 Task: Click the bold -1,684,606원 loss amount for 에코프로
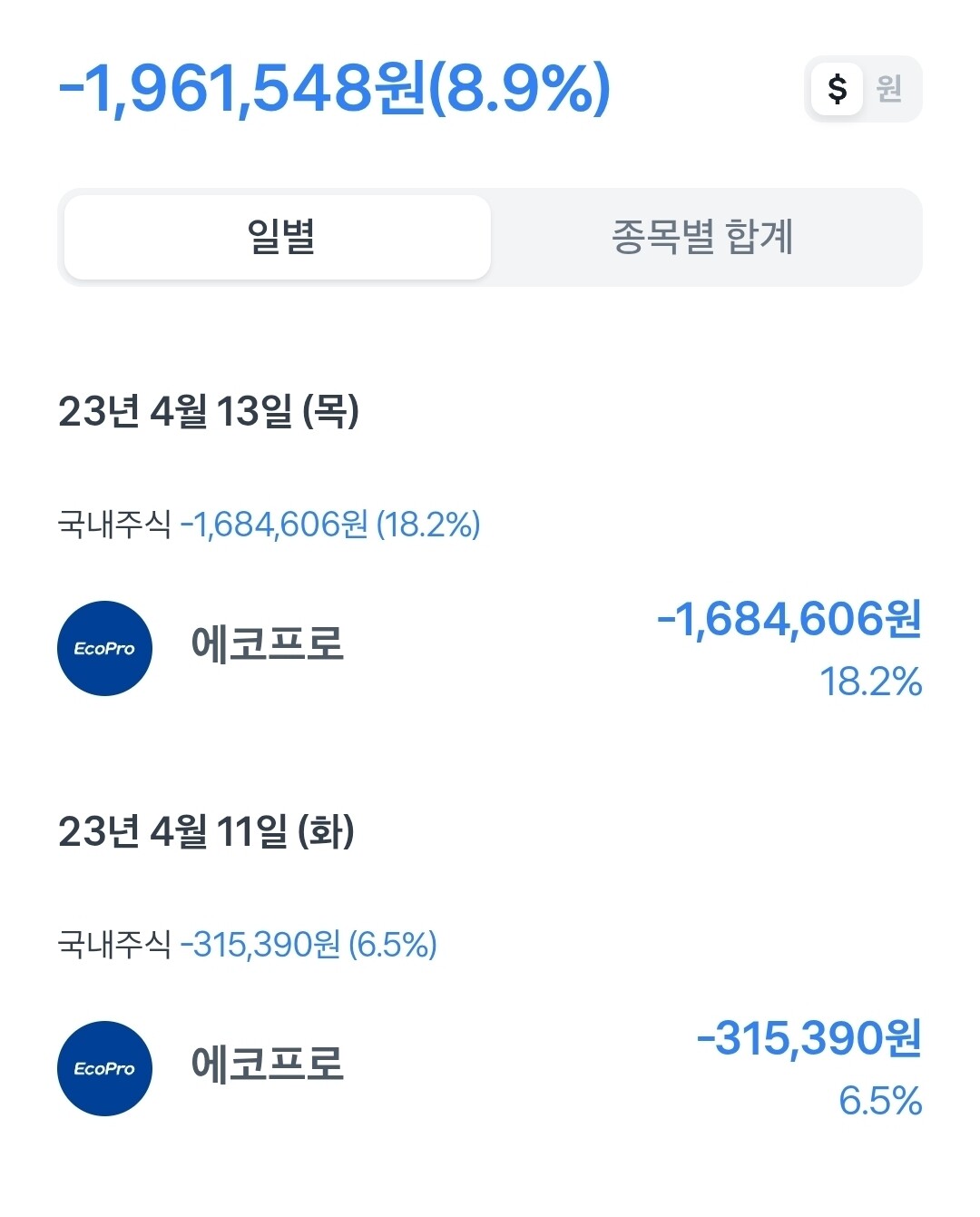[x=789, y=619]
